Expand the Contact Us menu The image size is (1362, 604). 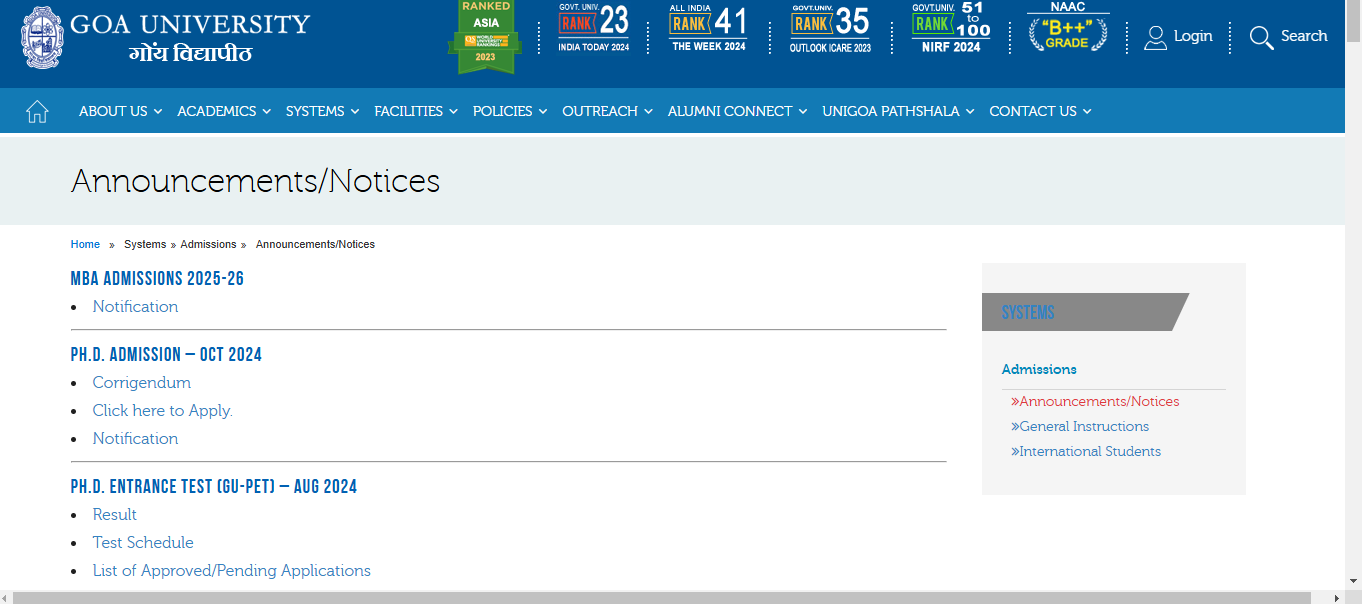click(x=1040, y=111)
